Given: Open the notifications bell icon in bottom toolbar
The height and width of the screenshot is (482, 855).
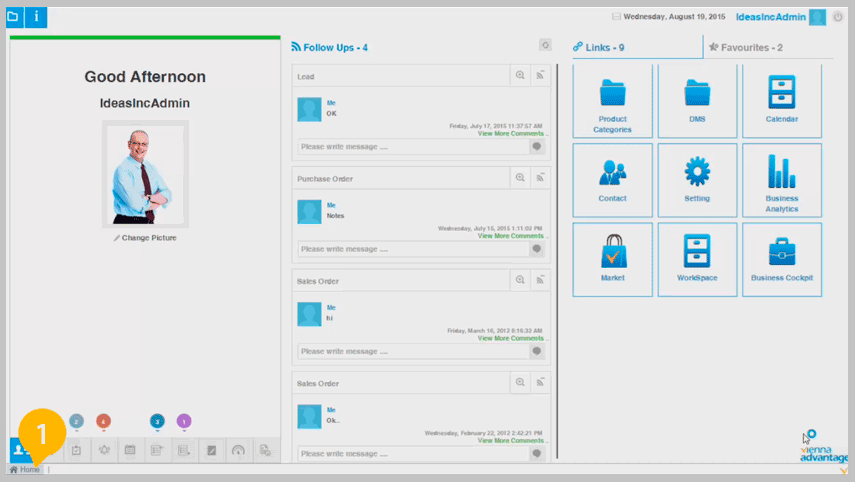Looking at the screenshot, I should click(104, 450).
